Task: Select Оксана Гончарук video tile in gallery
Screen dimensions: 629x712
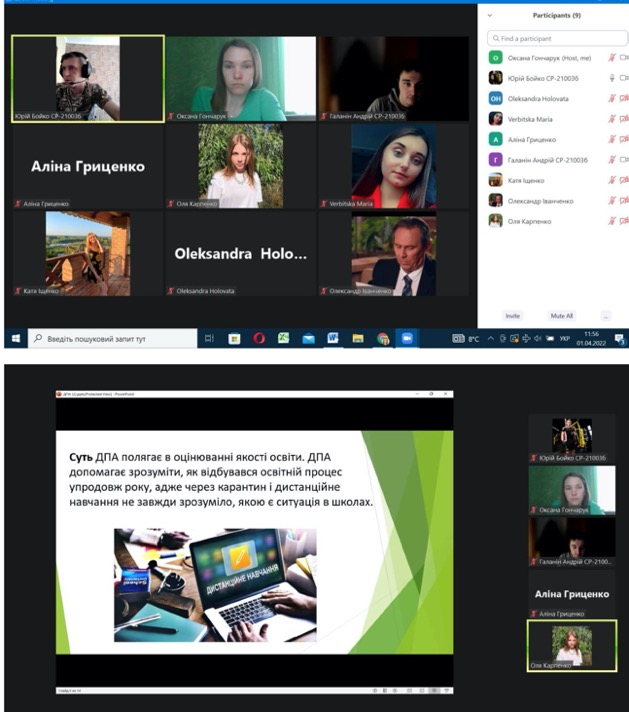Action: tap(241, 79)
